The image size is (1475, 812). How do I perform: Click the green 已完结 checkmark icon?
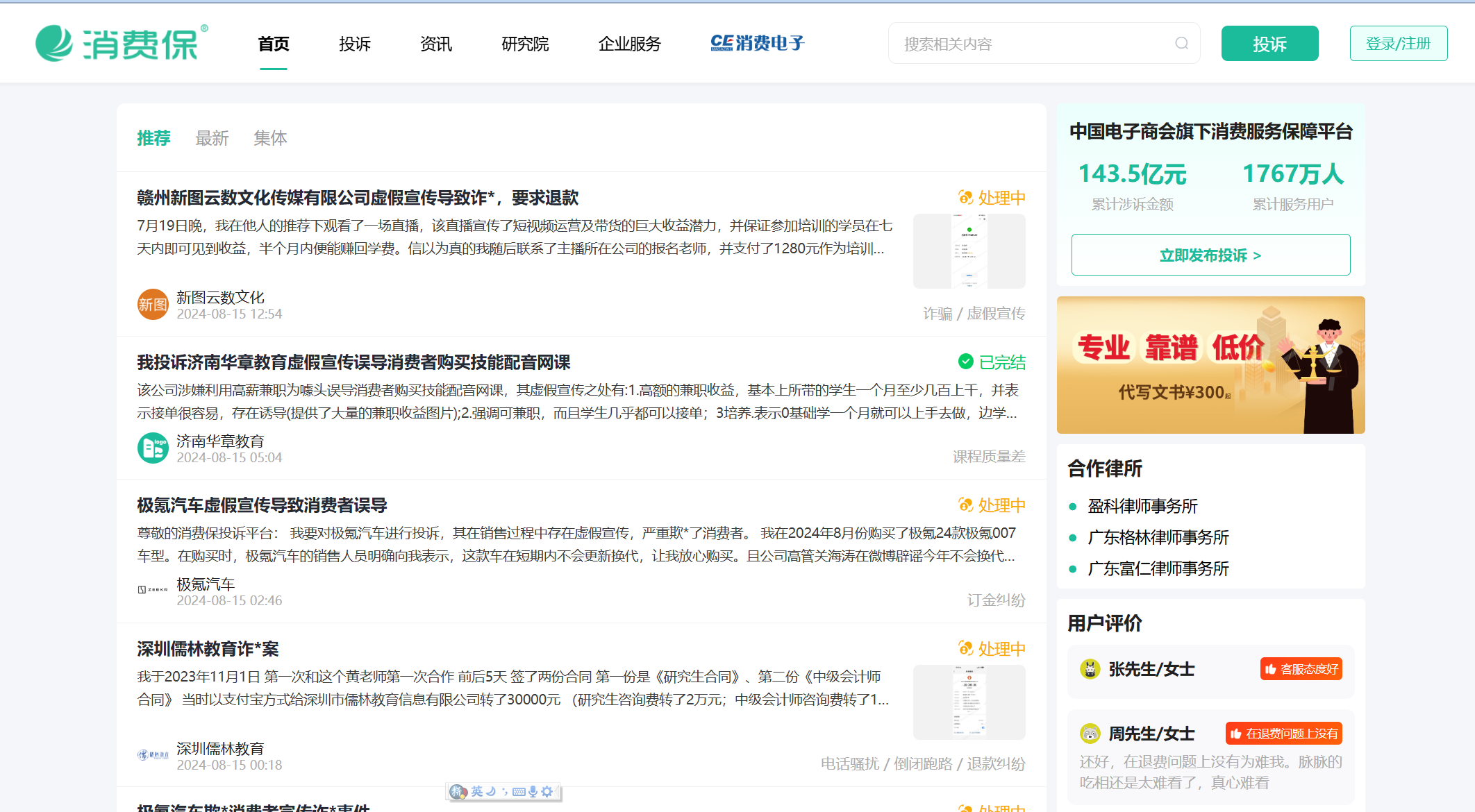965,362
